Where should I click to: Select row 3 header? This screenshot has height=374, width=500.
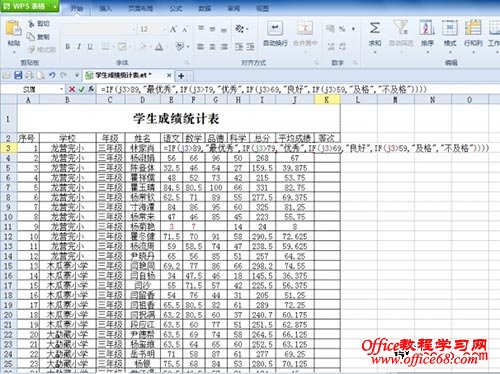8,148
